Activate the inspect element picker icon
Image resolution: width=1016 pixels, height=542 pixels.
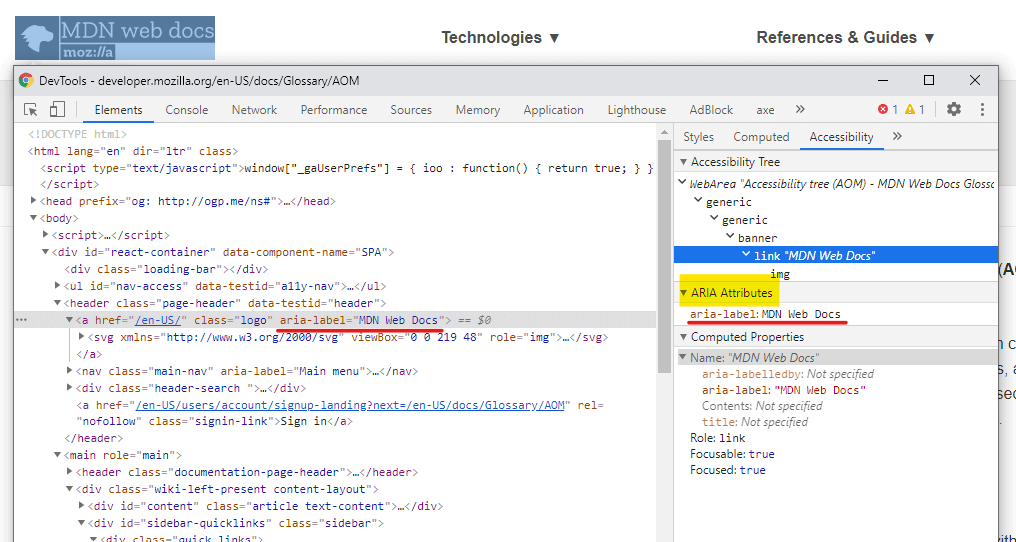click(30, 110)
